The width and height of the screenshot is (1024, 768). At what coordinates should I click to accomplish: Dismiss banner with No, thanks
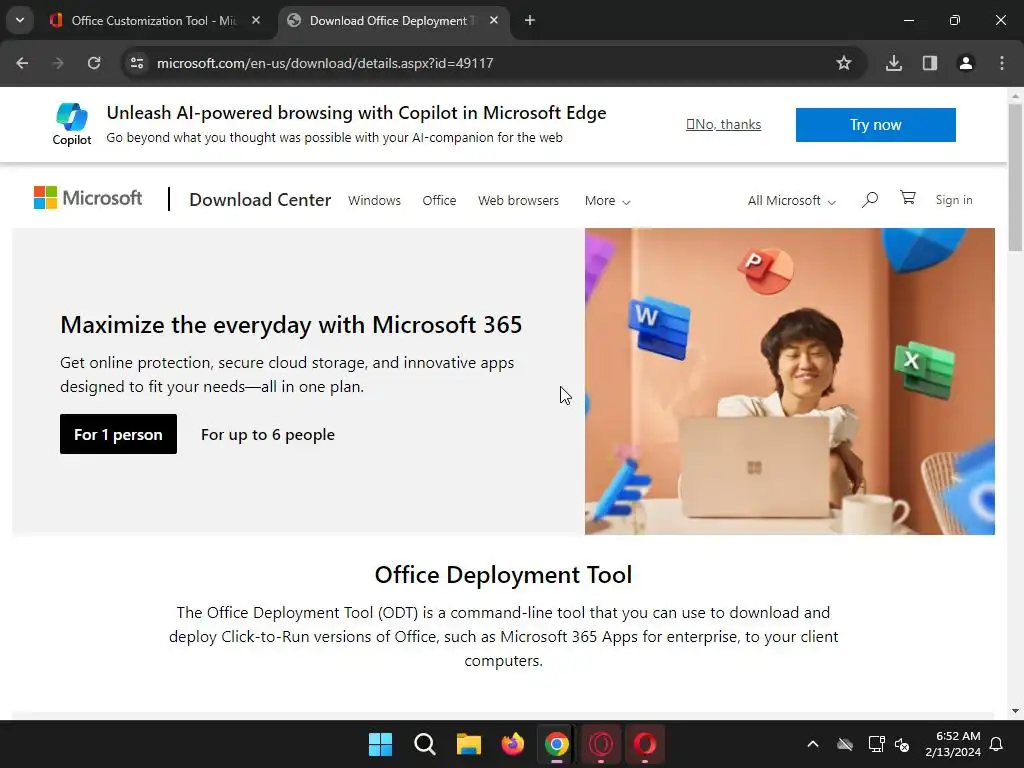click(x=724, y=124)
